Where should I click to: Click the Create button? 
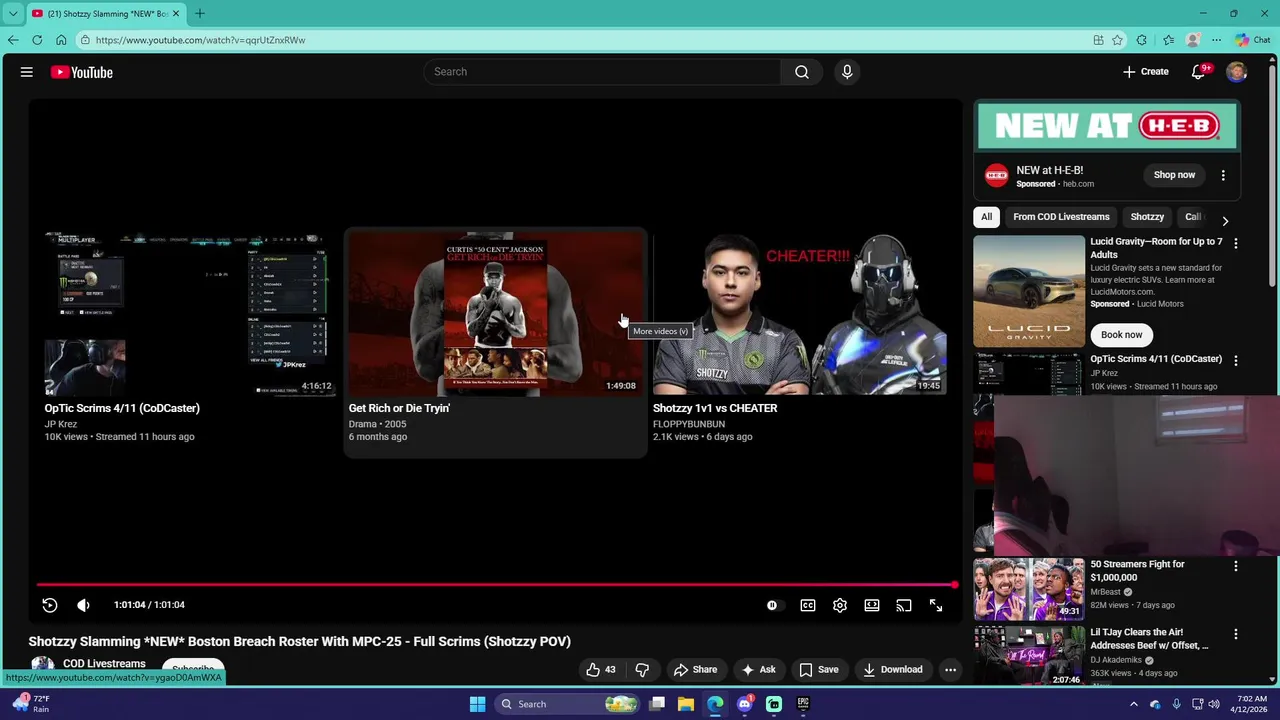point(1146,72)
